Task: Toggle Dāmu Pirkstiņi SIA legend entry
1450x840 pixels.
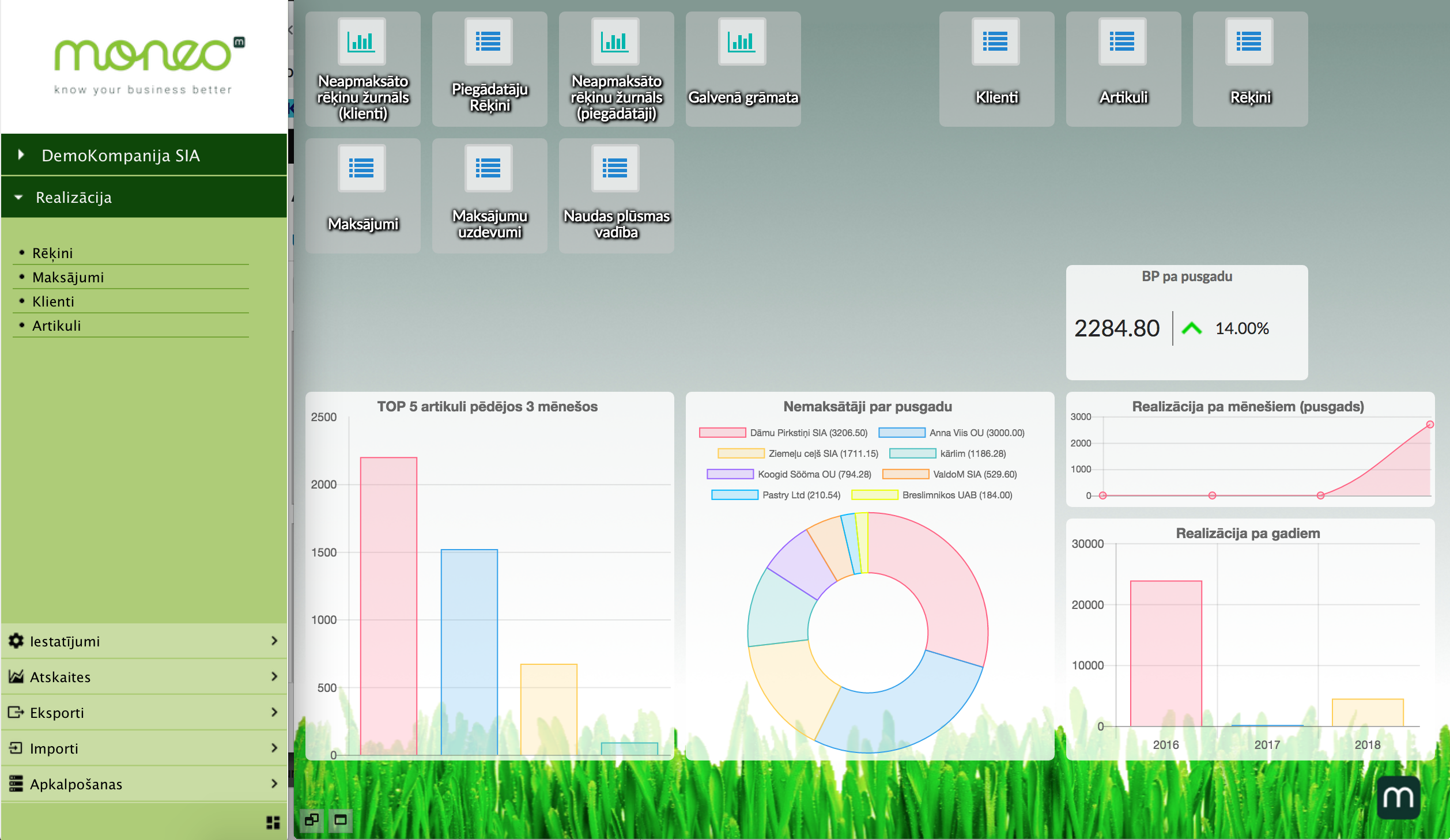Action: 783,433
